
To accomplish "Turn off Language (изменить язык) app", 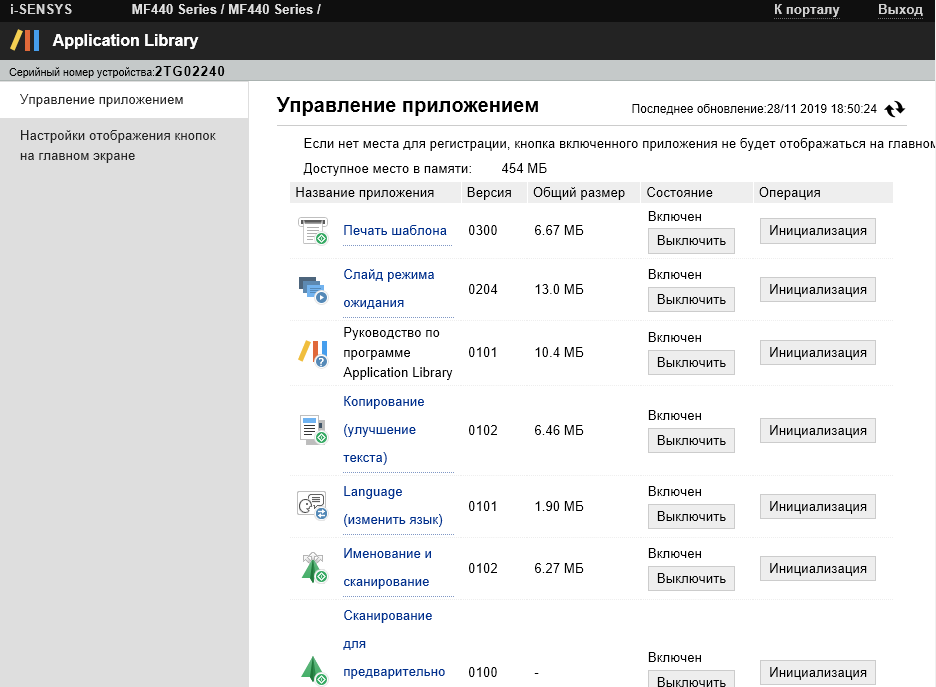I will point(691,516).
